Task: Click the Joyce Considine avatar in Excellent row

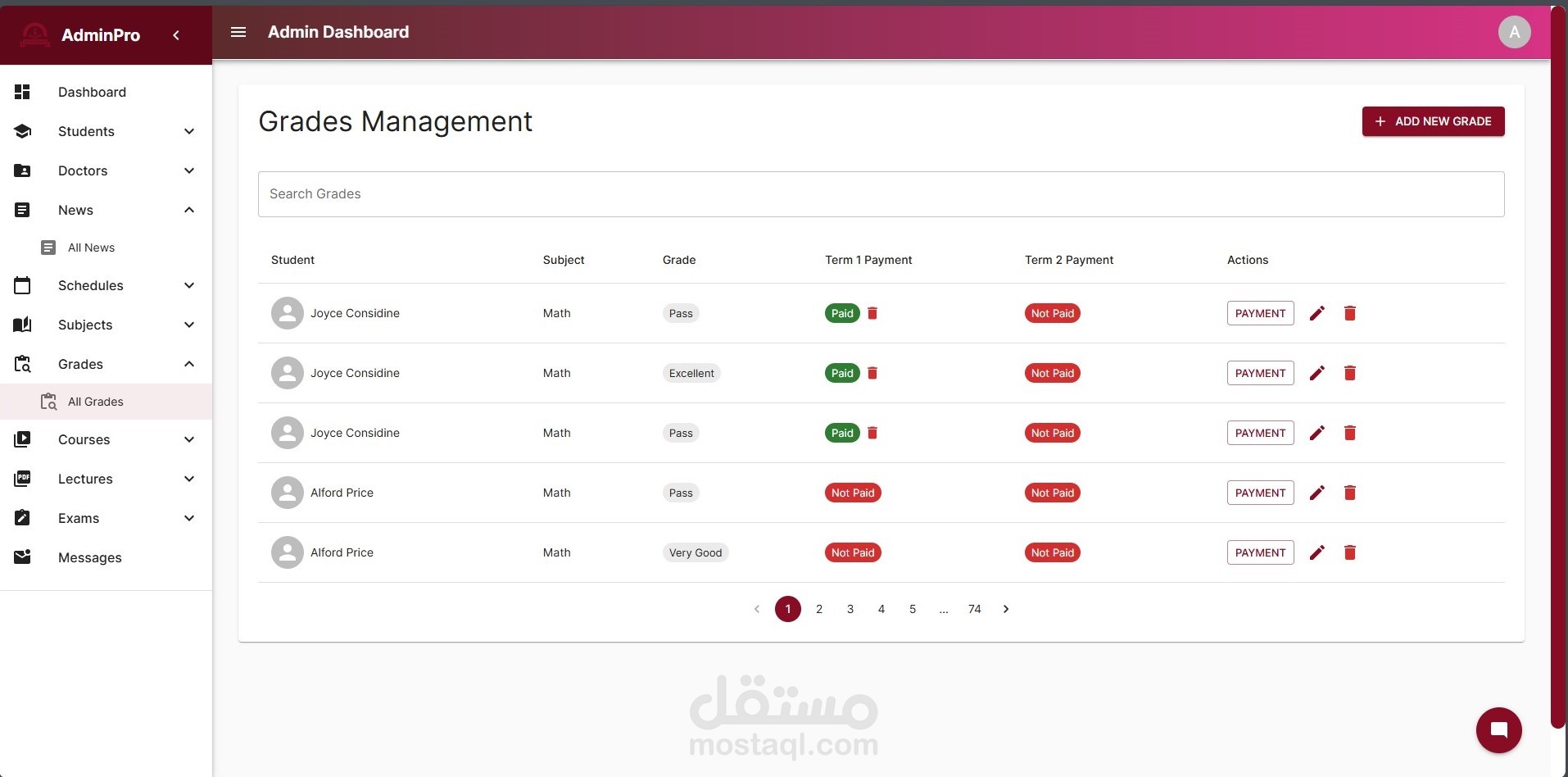Action: [288, 373]
